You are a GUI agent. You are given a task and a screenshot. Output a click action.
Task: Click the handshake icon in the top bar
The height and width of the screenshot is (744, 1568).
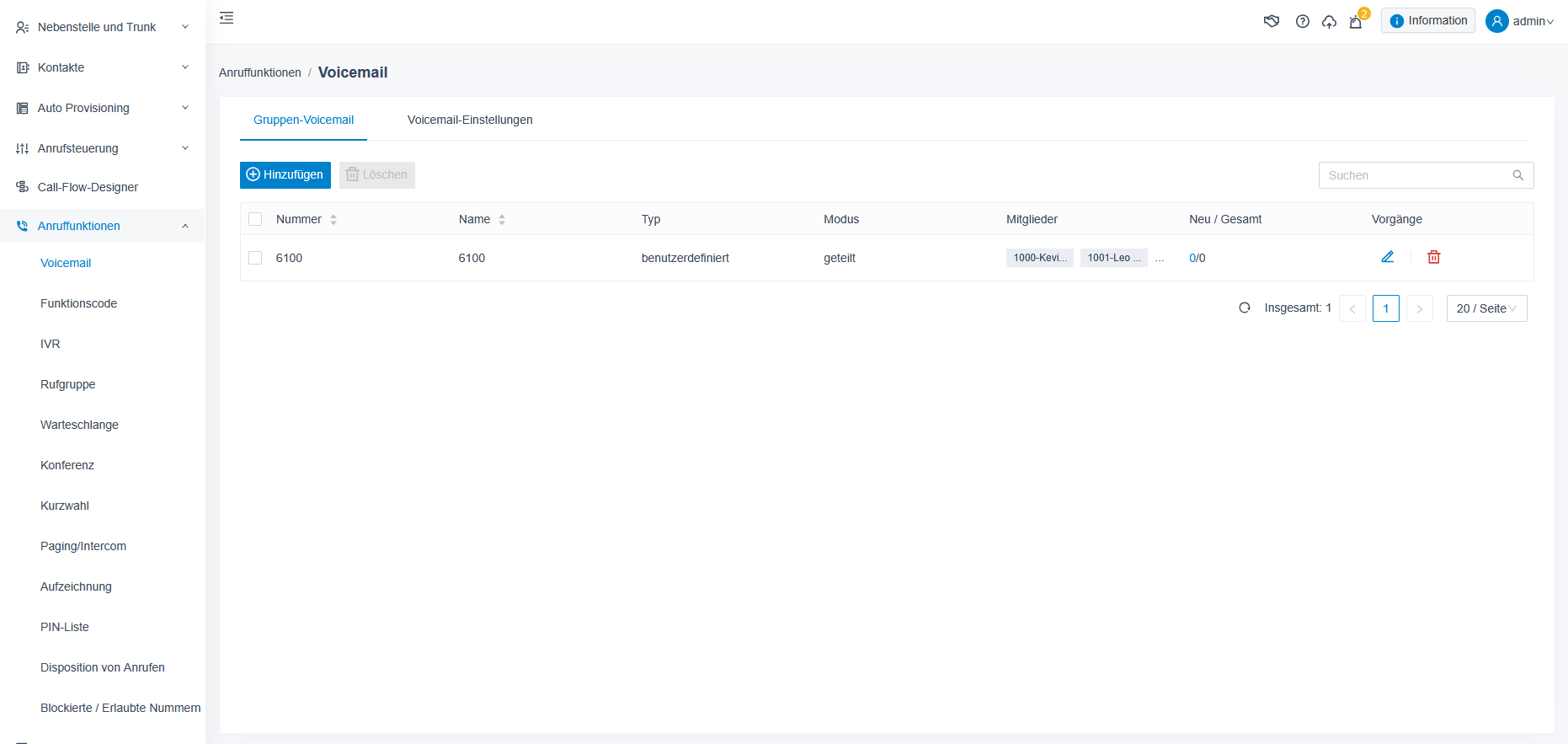coord(1272,21)
